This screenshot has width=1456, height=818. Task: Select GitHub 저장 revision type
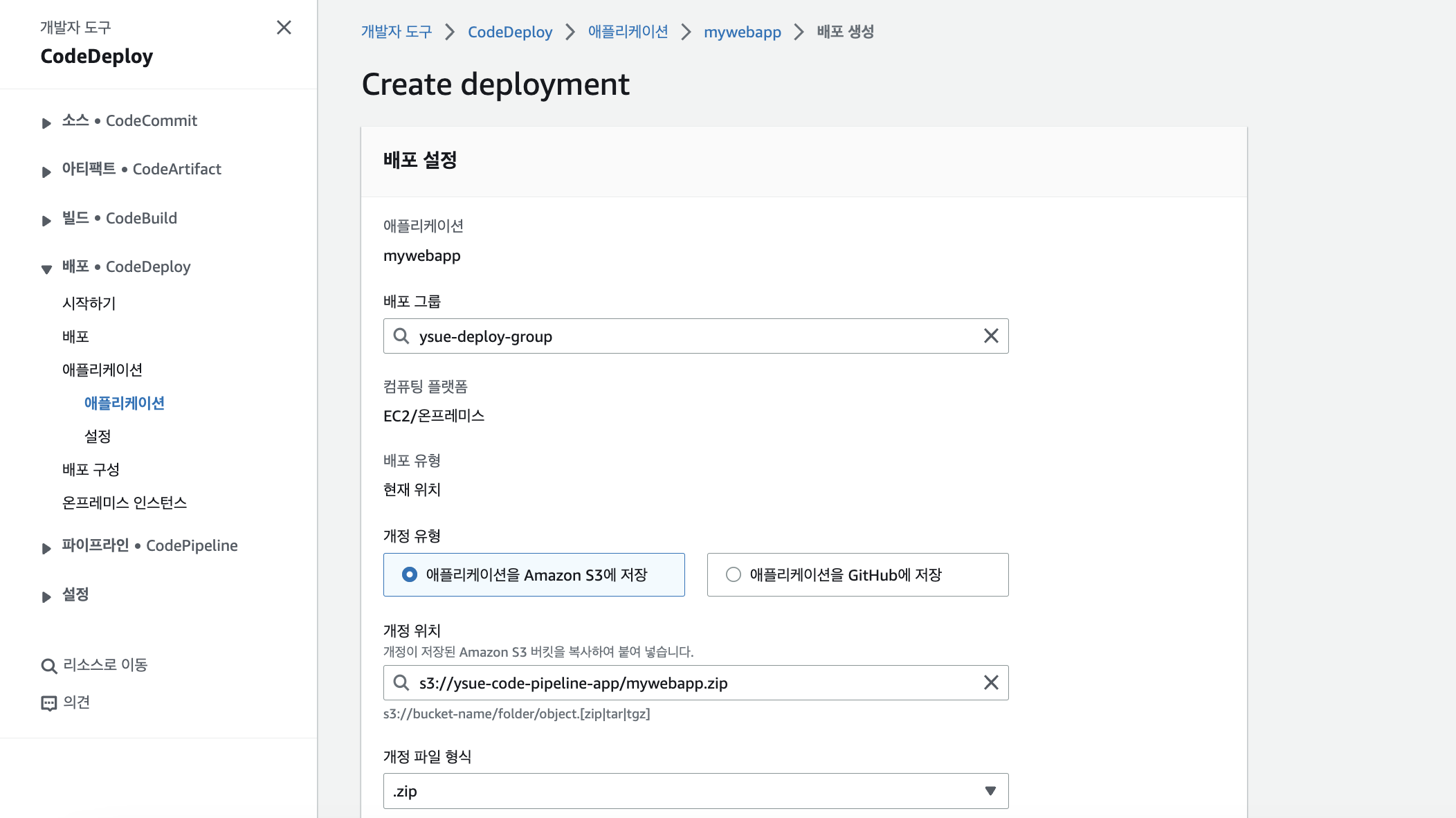point(857,574)
